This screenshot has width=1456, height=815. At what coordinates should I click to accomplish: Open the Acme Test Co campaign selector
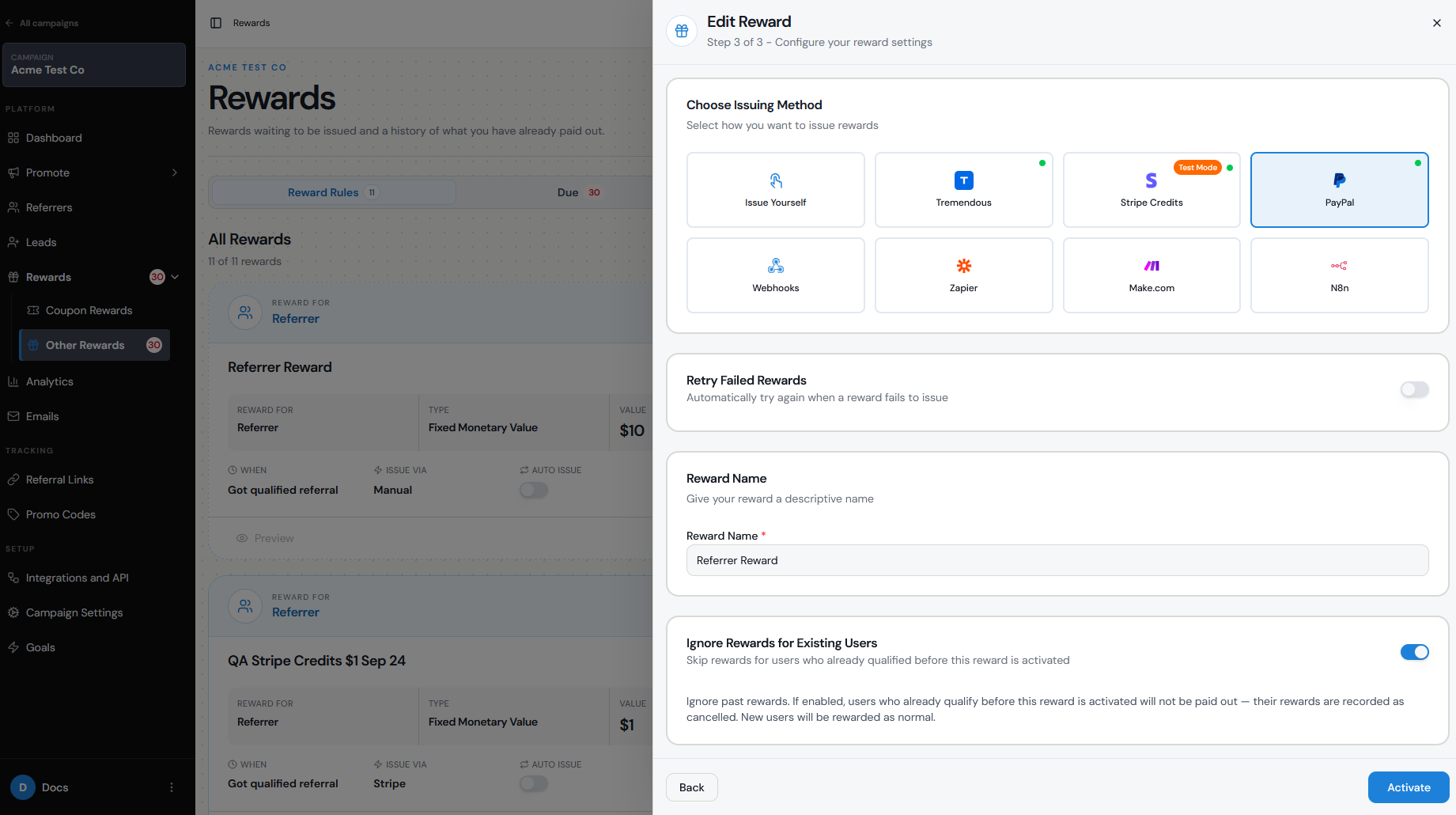click(x=94, y=65)
